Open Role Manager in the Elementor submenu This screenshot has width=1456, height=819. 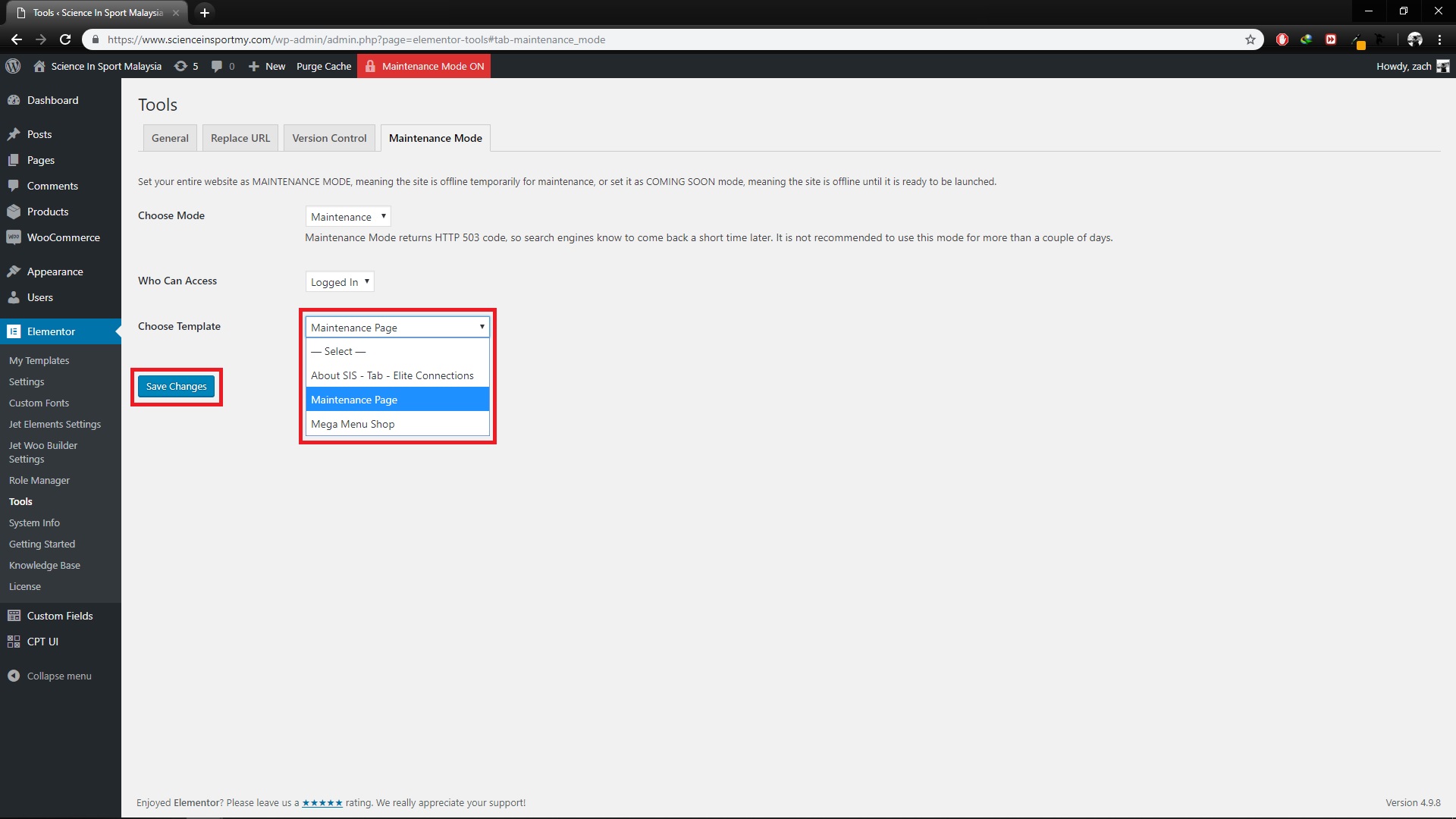[x=39, y=480]
